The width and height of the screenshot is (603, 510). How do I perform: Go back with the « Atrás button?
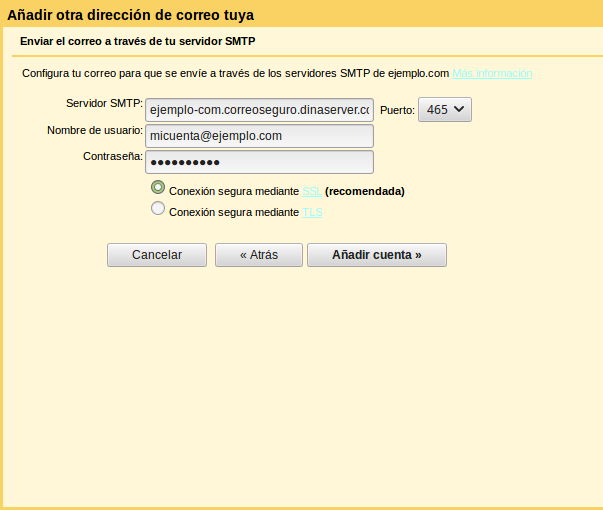[x=258, y=255]
